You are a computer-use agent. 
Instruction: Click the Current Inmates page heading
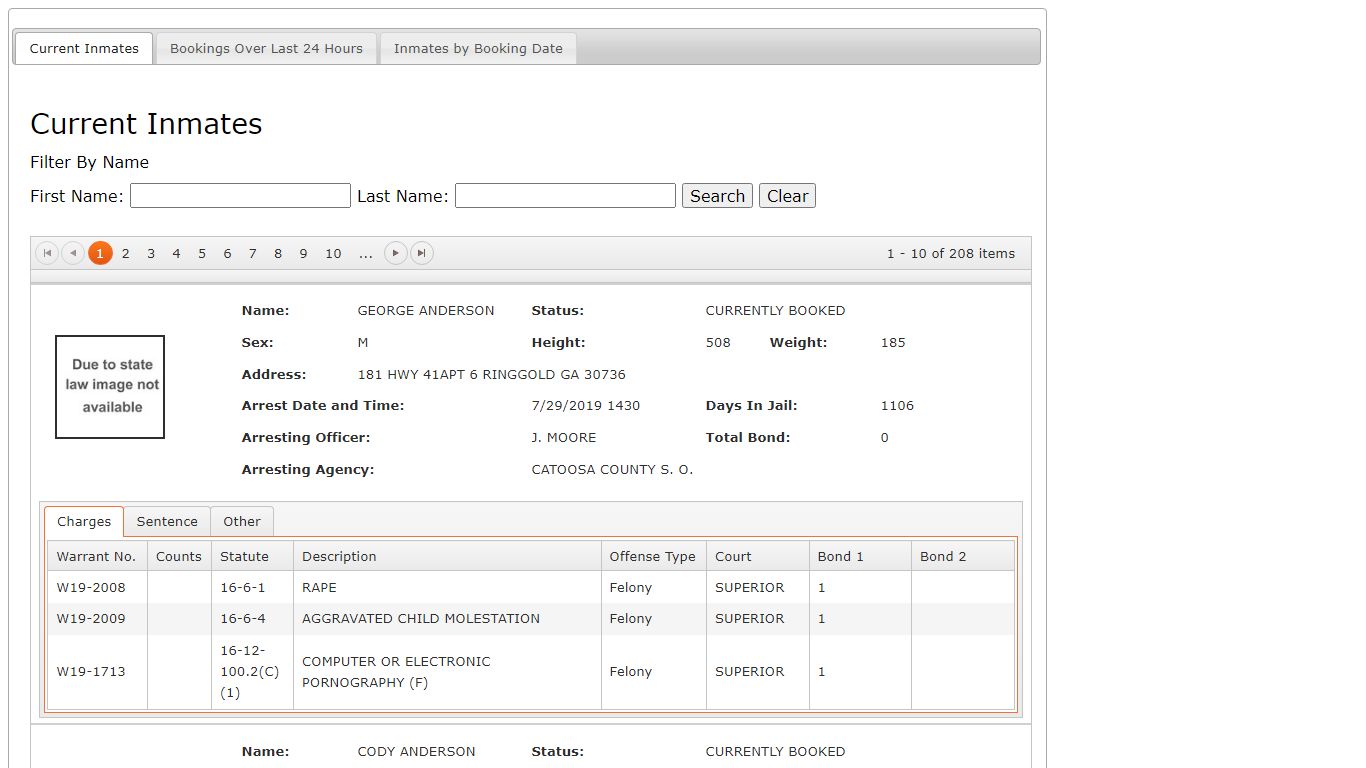pos(146,124)
